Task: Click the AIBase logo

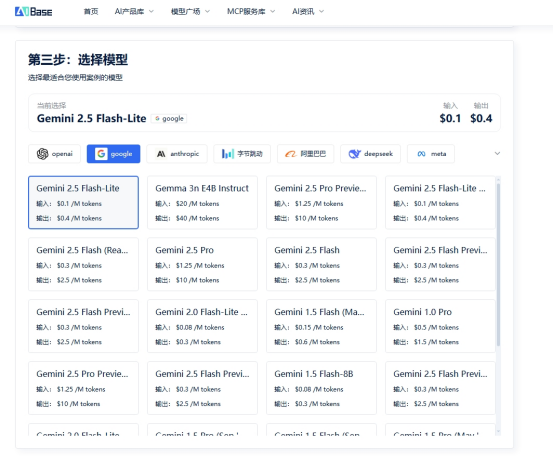Action: point(34,12)
